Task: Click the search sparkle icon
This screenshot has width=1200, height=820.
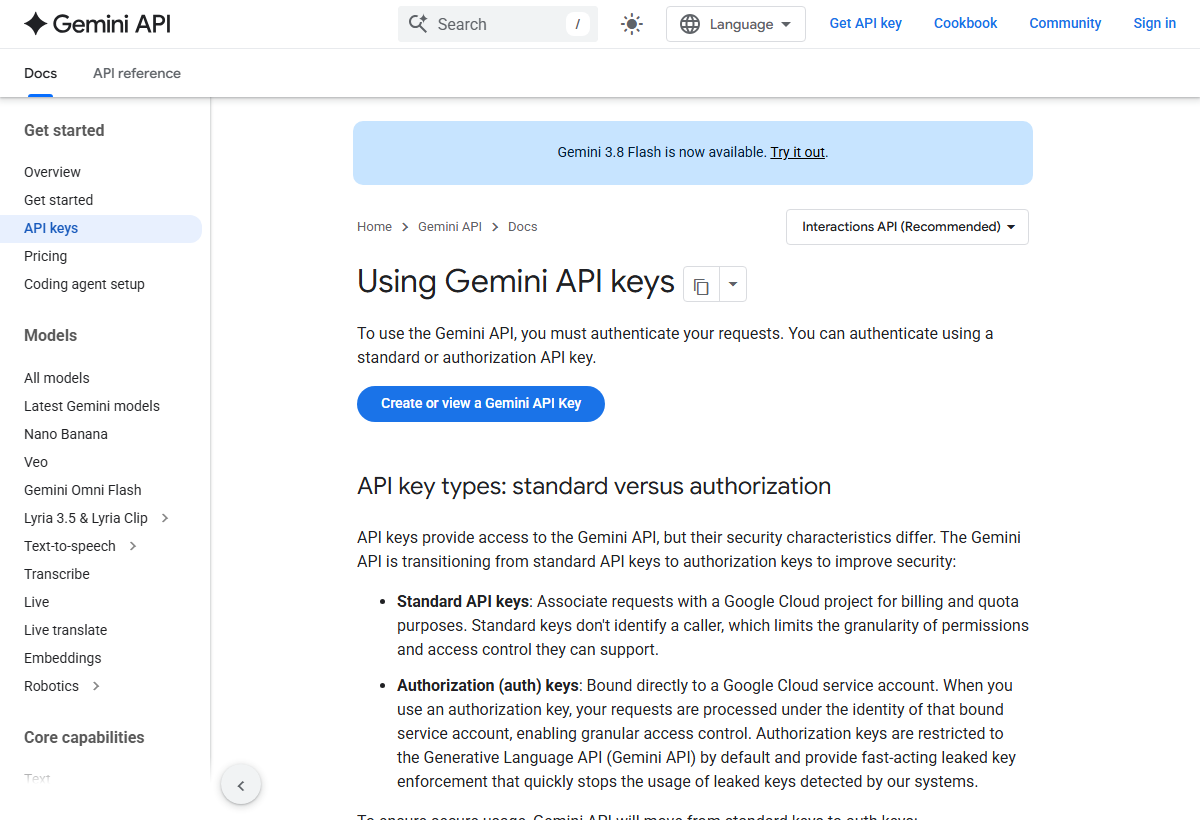Action: click(x=418, y=24)
